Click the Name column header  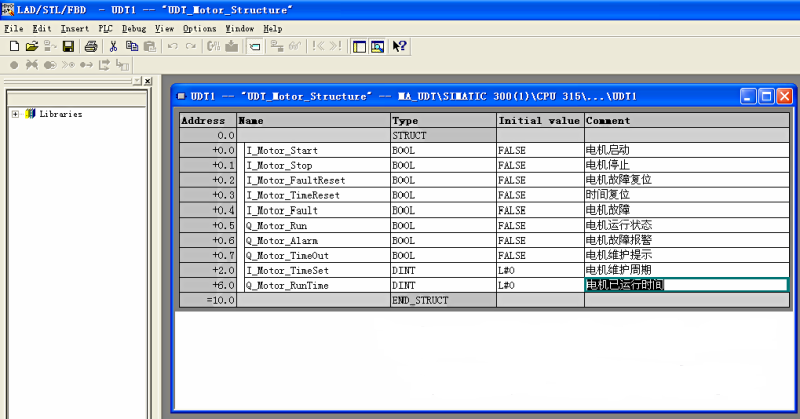point(313,120)
